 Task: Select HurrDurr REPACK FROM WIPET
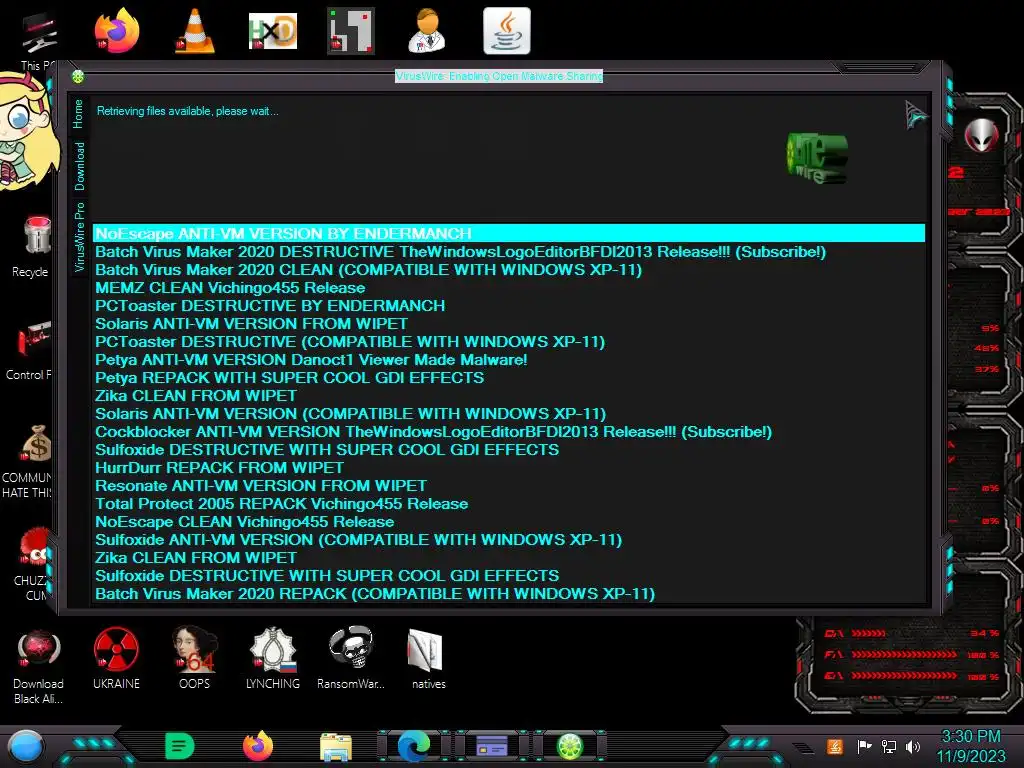509,468
